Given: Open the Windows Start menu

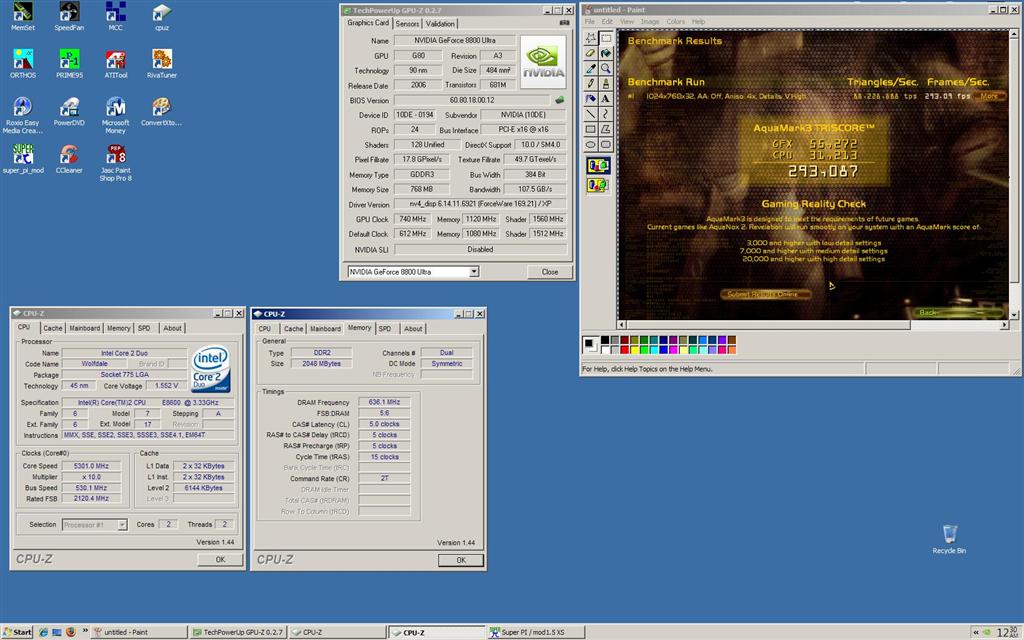Looking at the screenshot, I should tap(17, 632).
